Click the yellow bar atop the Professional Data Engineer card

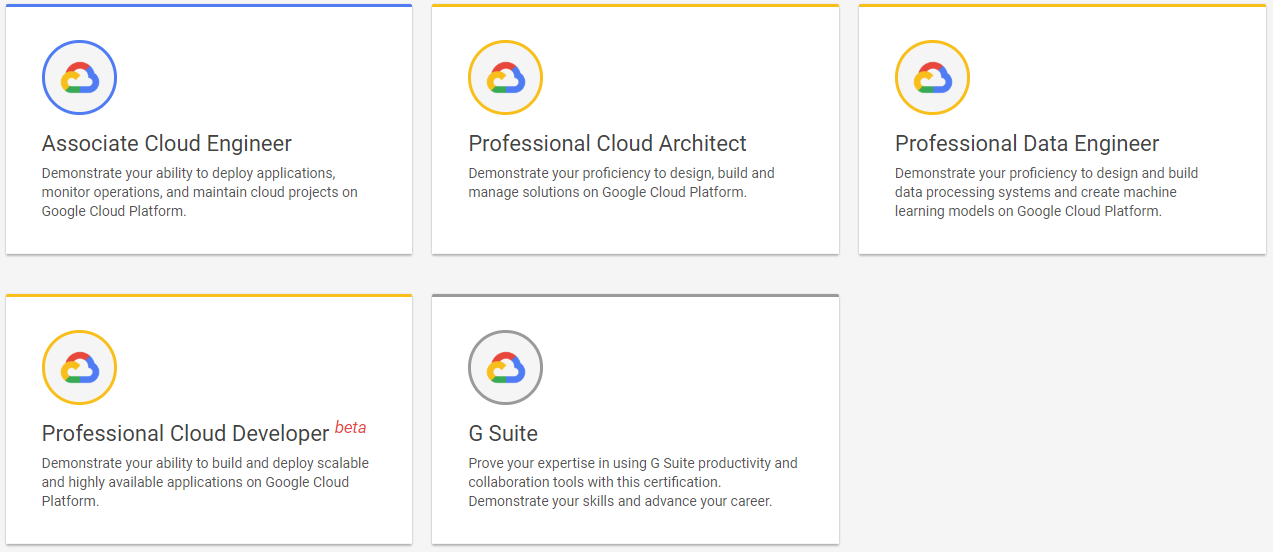[1062, 5]
